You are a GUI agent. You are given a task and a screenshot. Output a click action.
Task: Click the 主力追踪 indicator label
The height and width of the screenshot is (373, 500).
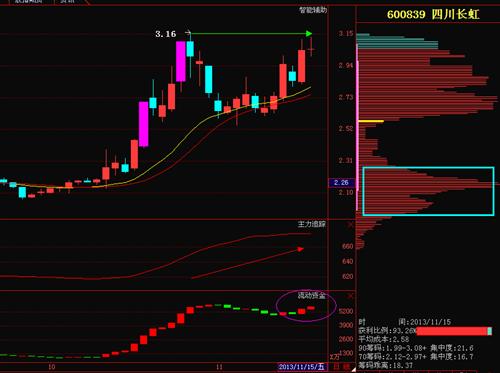312,224
